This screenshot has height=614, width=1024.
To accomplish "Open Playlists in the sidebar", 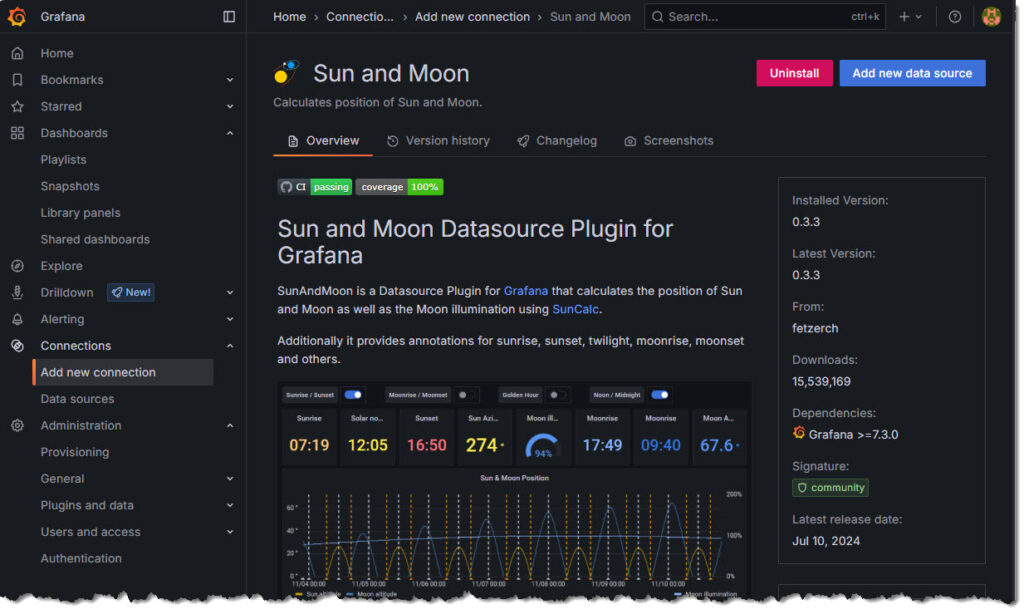I will click(63, 159).
